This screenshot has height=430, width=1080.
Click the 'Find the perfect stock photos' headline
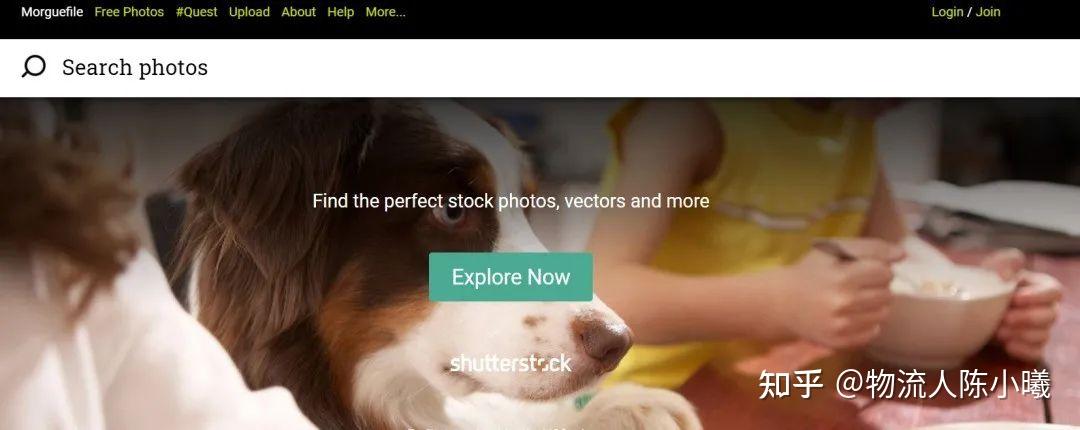click(510, 201)
